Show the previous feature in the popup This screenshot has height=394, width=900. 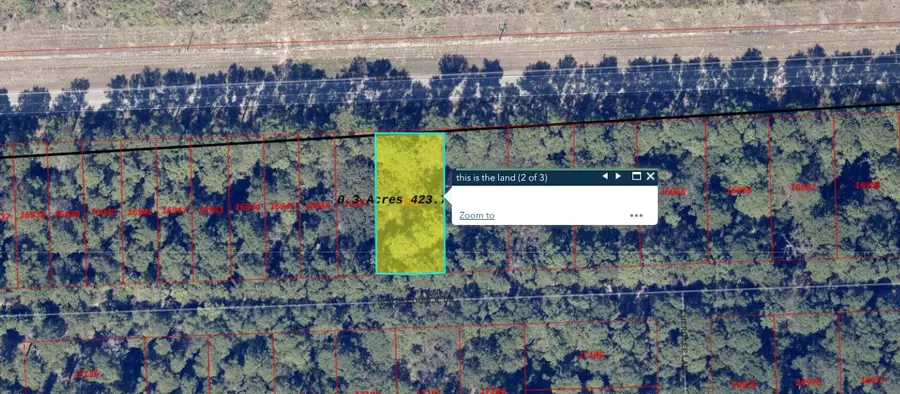[604, 177]
